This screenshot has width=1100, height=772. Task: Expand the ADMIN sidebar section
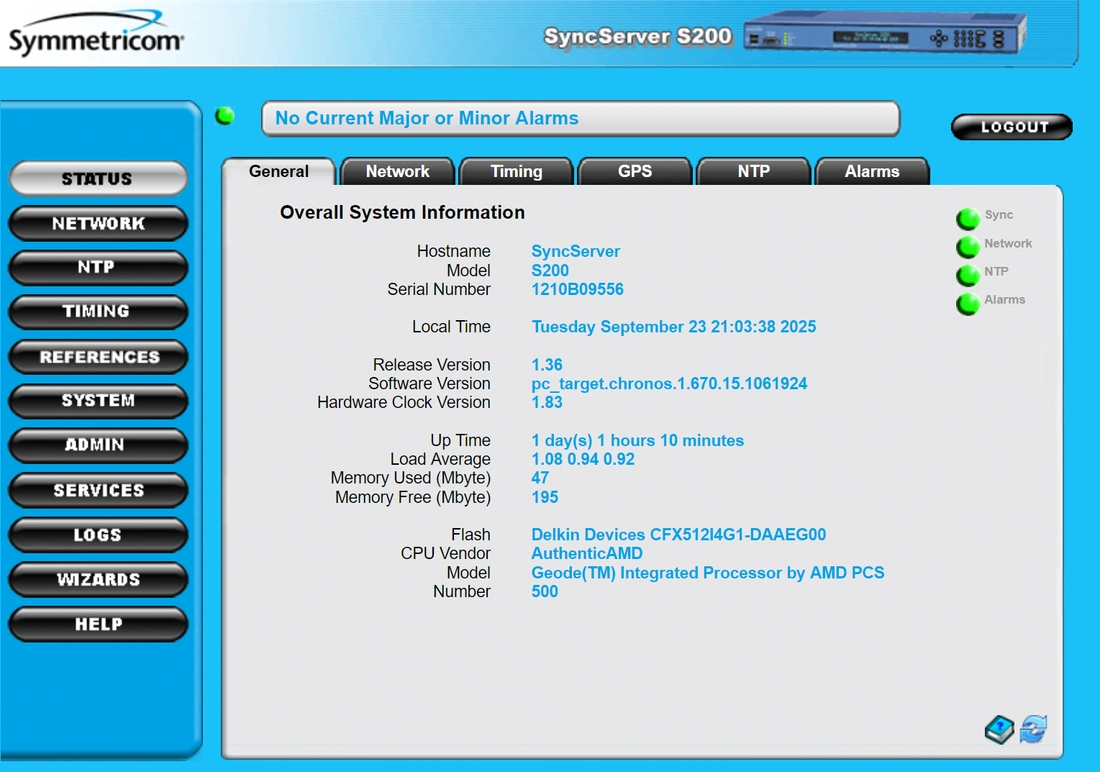pos(98,445)
